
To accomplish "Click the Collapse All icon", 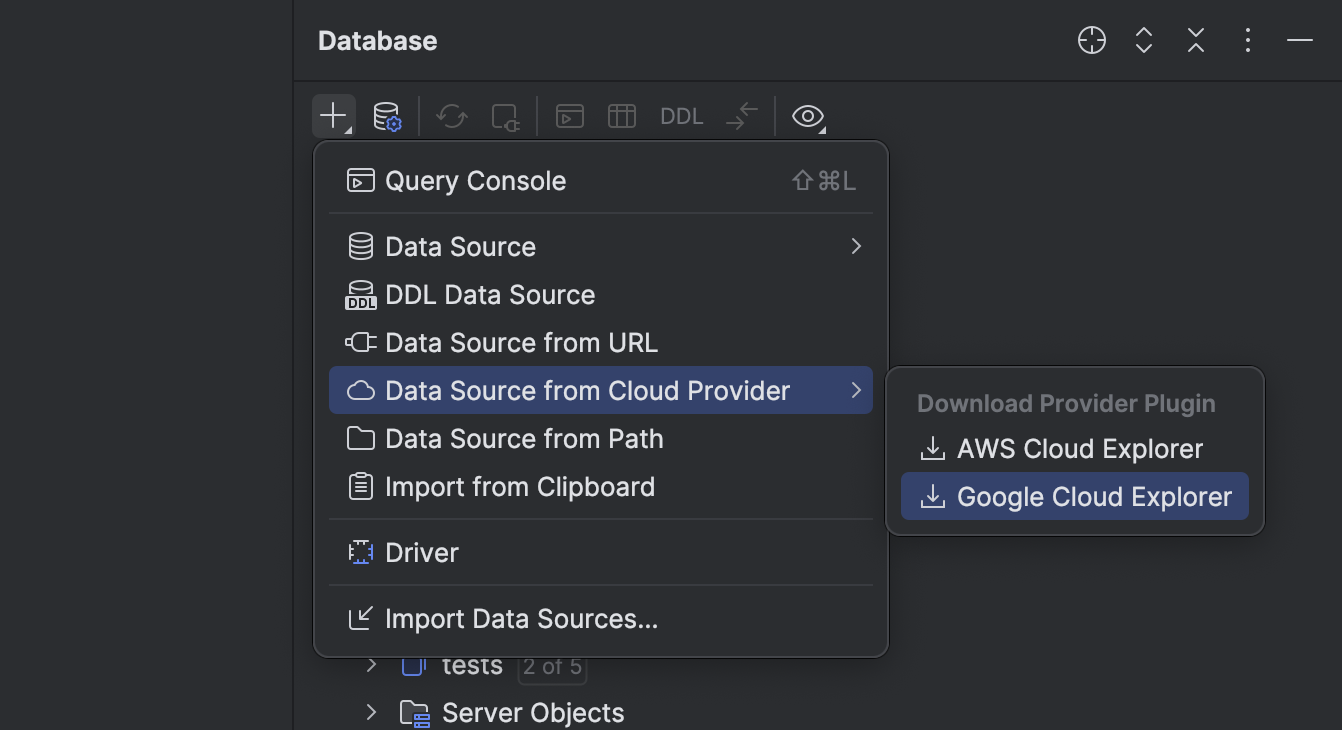I will pyautogui.click(x=1195, y=40).
